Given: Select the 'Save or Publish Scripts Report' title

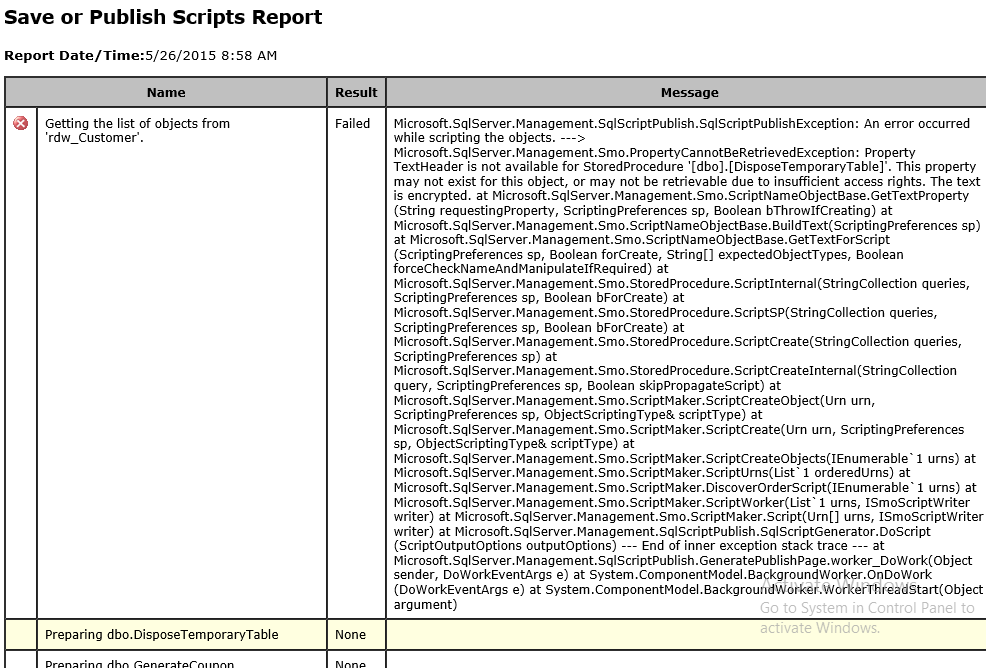Looking at the screenshot, I should [163, 17].
